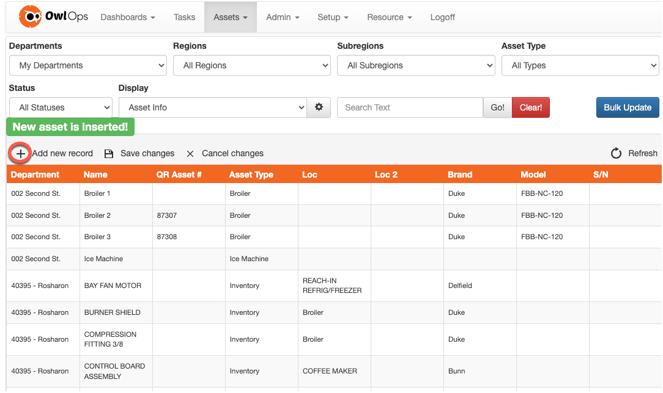Open the Asset Info display dropdown
Viewport: 663px width, 393px height.
tap(213, 107)
